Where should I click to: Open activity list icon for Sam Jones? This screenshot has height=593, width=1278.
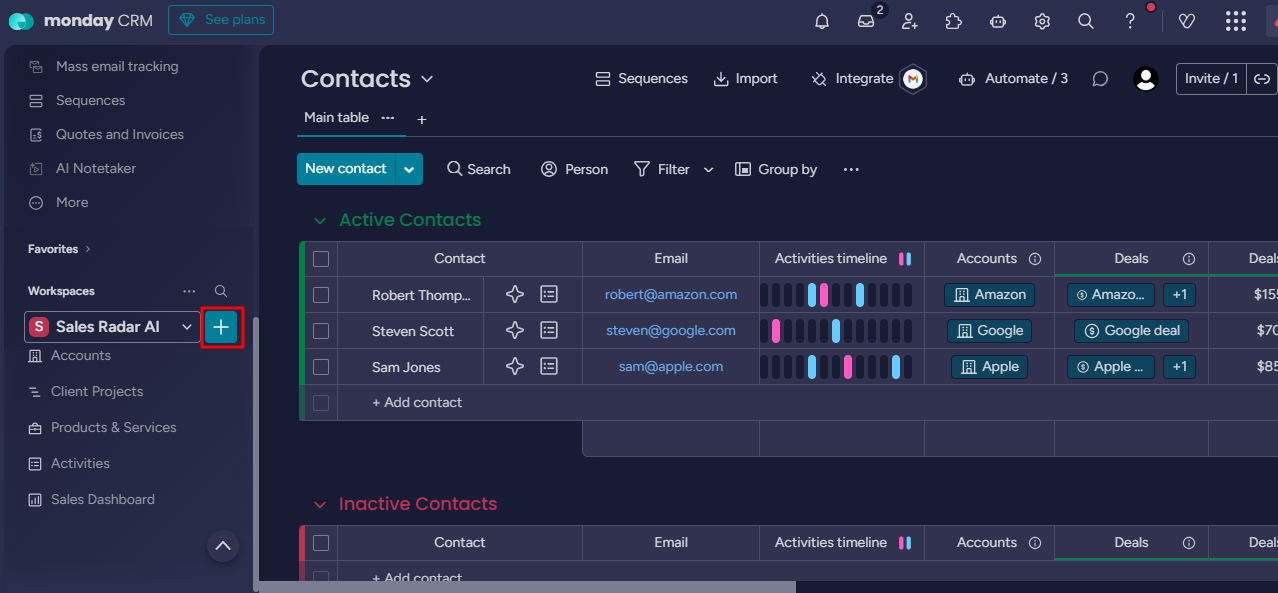(549, 366)
